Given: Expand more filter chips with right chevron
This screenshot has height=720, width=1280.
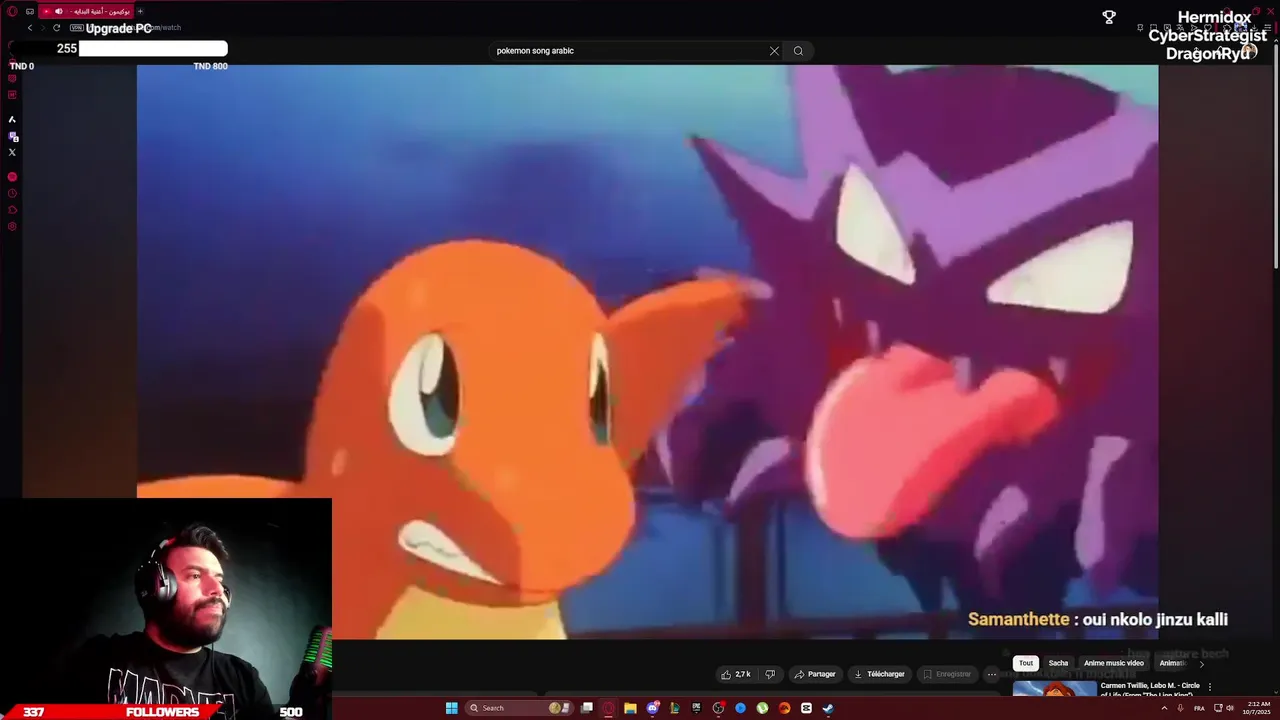Looking at the screenshot, I should (1201, 664).
